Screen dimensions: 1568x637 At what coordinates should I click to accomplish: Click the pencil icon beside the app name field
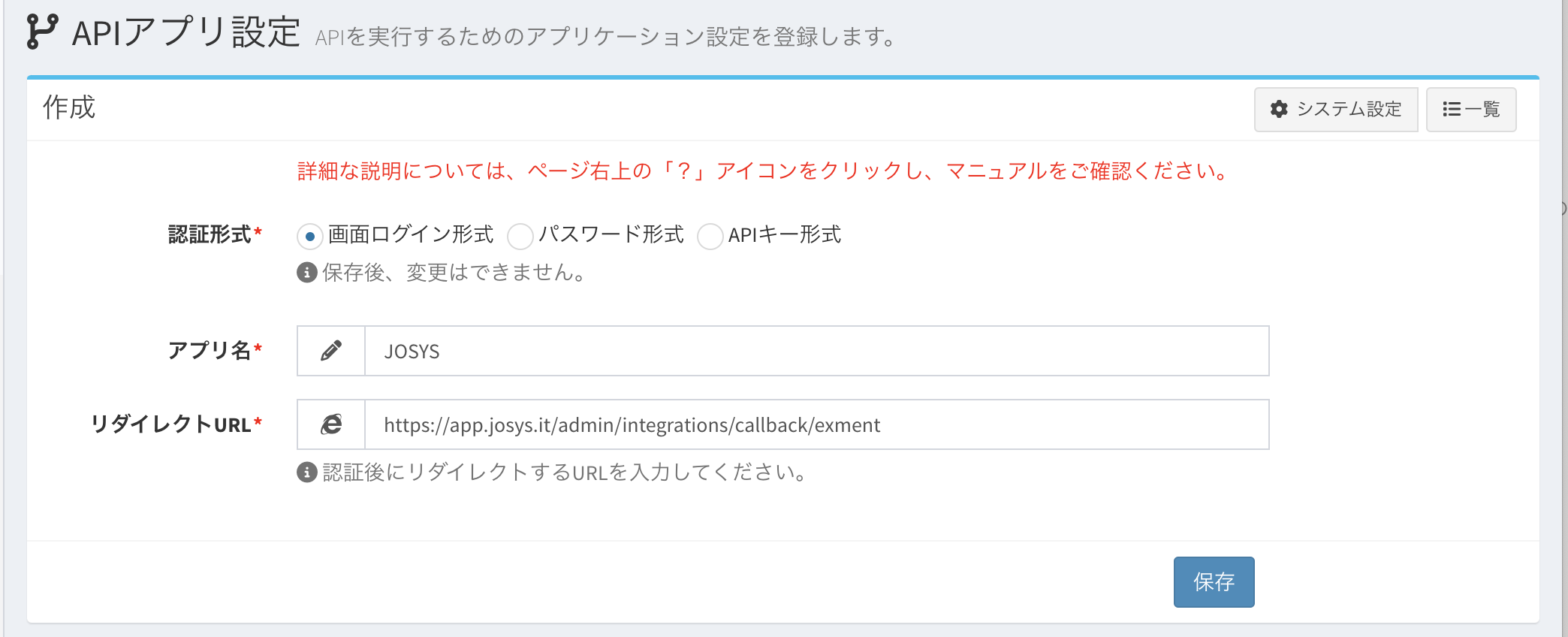pos(331,351)
